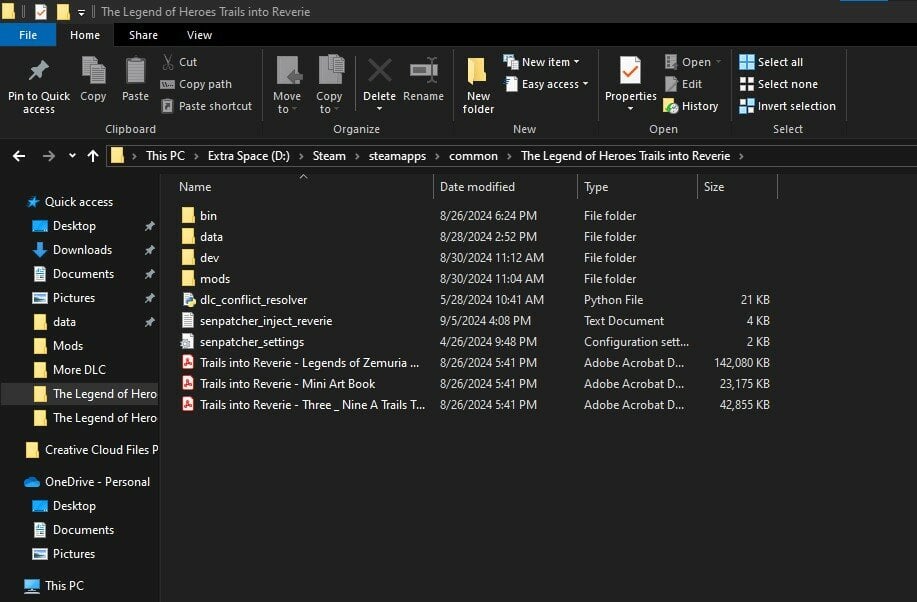Open the Properties dropdown arrow
Viewport: 917px width, 602px height.
[630, 109]
